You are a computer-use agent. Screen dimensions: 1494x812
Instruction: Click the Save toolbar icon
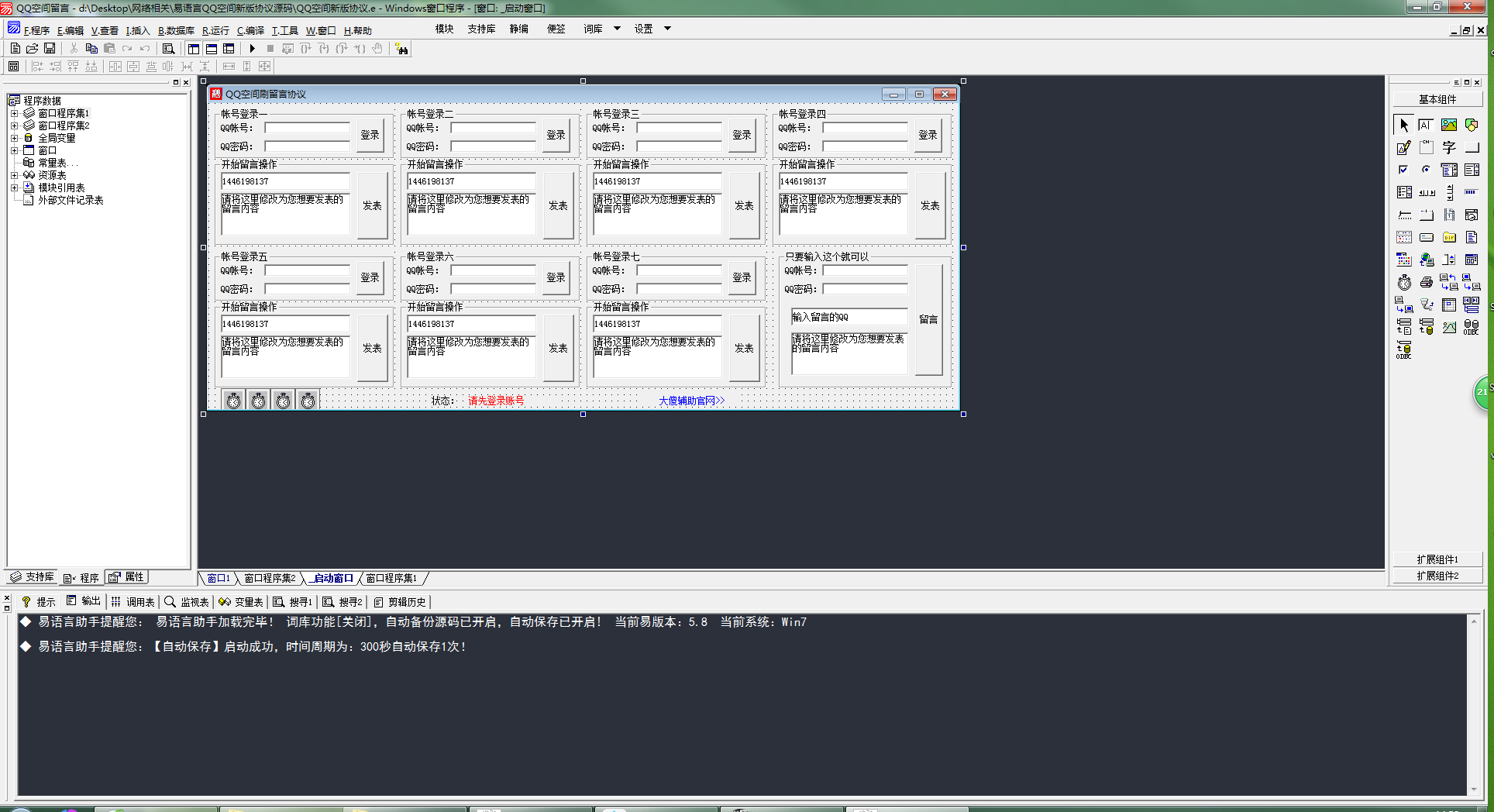49,48
